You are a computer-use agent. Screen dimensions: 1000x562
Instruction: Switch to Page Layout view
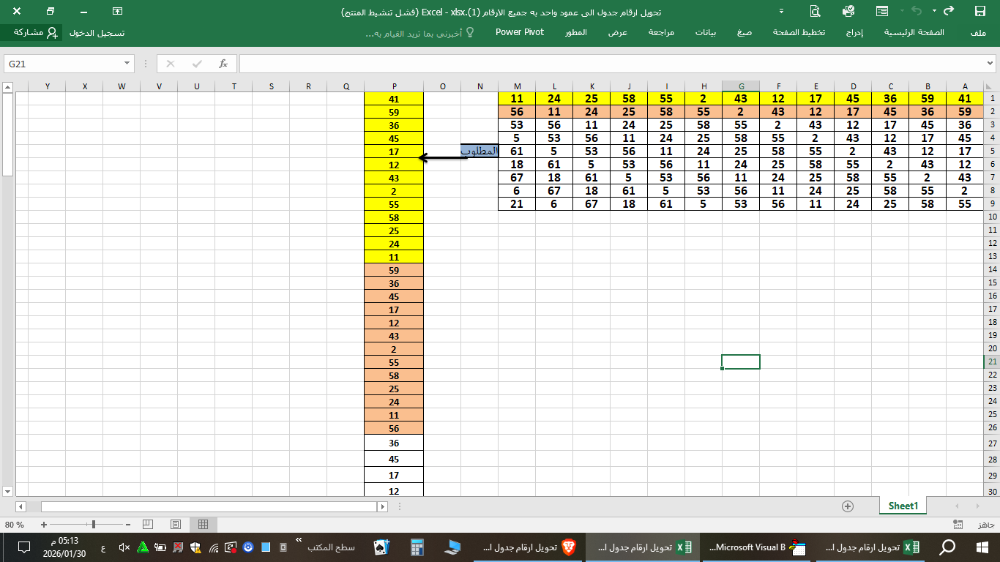(175, 524)
